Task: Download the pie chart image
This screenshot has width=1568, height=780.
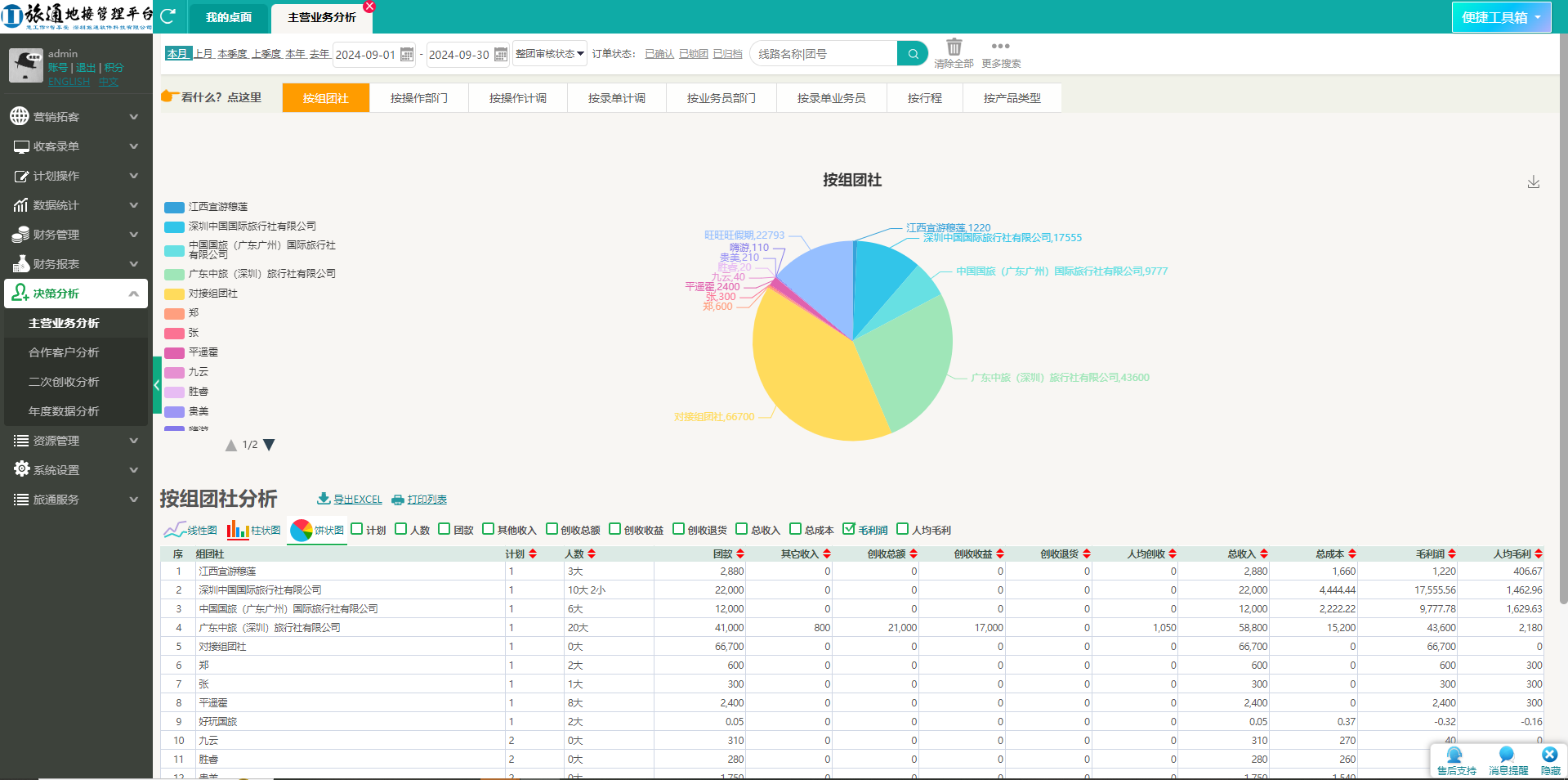Action: coord(1534,182)
